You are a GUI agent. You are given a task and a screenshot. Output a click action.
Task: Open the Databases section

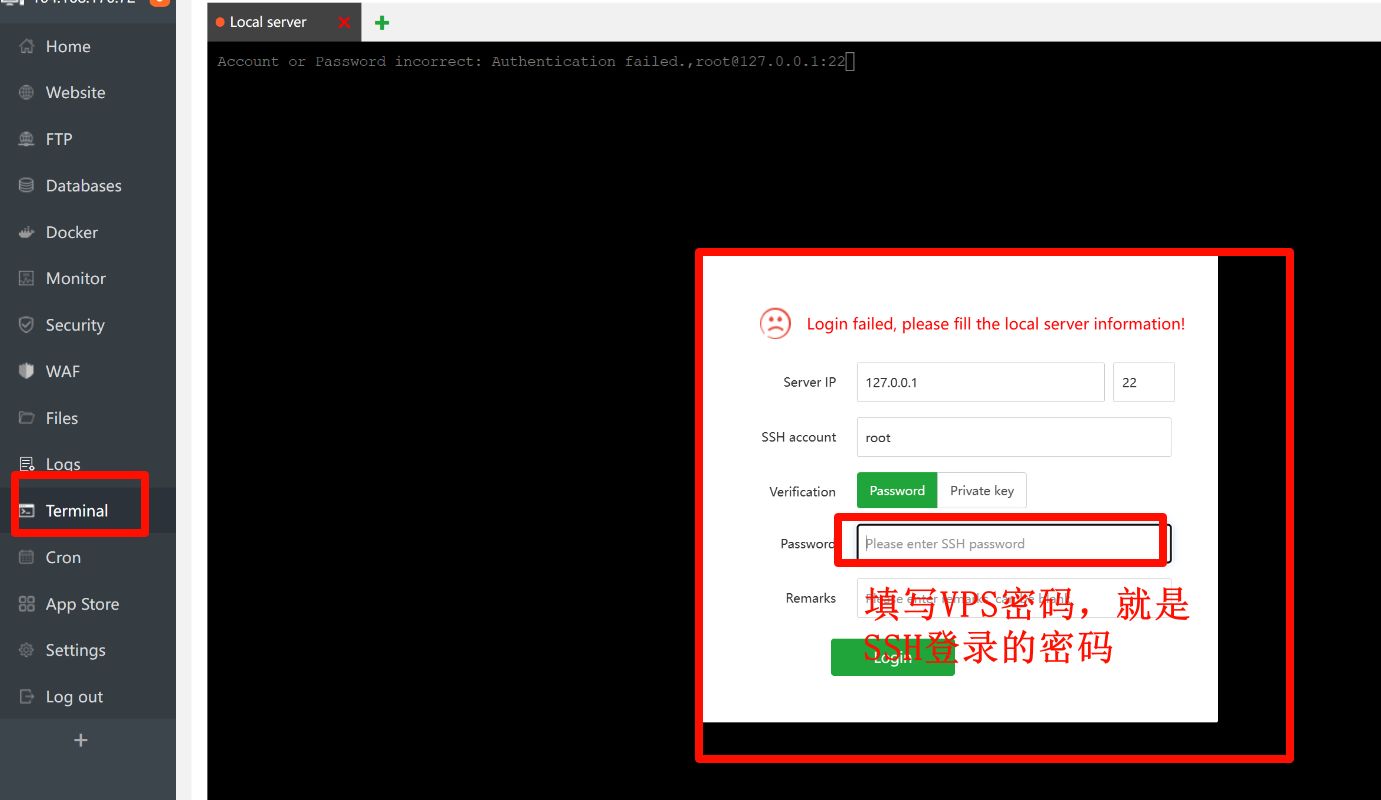click(x=88, y=185)
